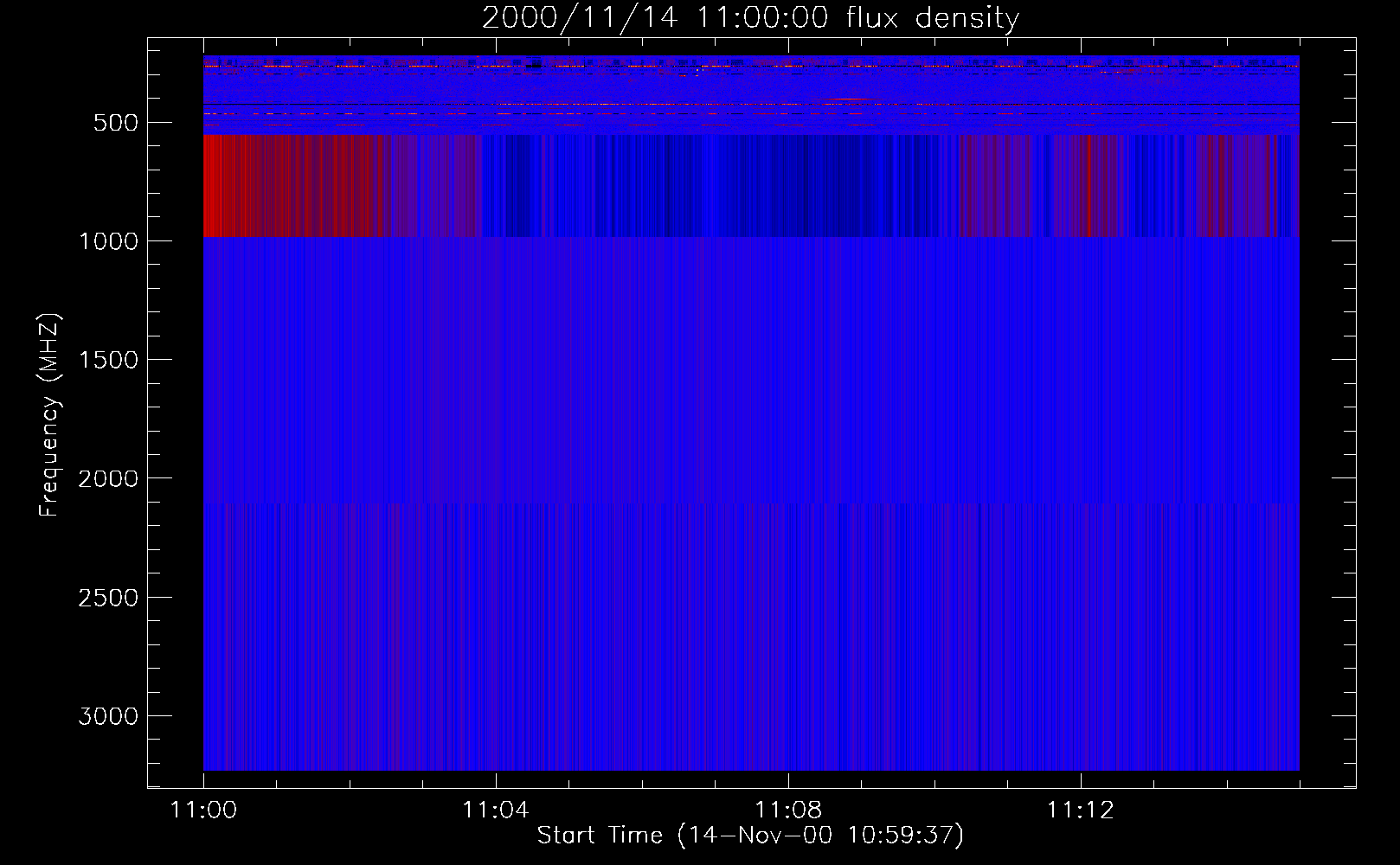1400x865 pixels.
Task: Click the 'Frequency (MHZ)' axis label
Action: (x=49, y=414)
